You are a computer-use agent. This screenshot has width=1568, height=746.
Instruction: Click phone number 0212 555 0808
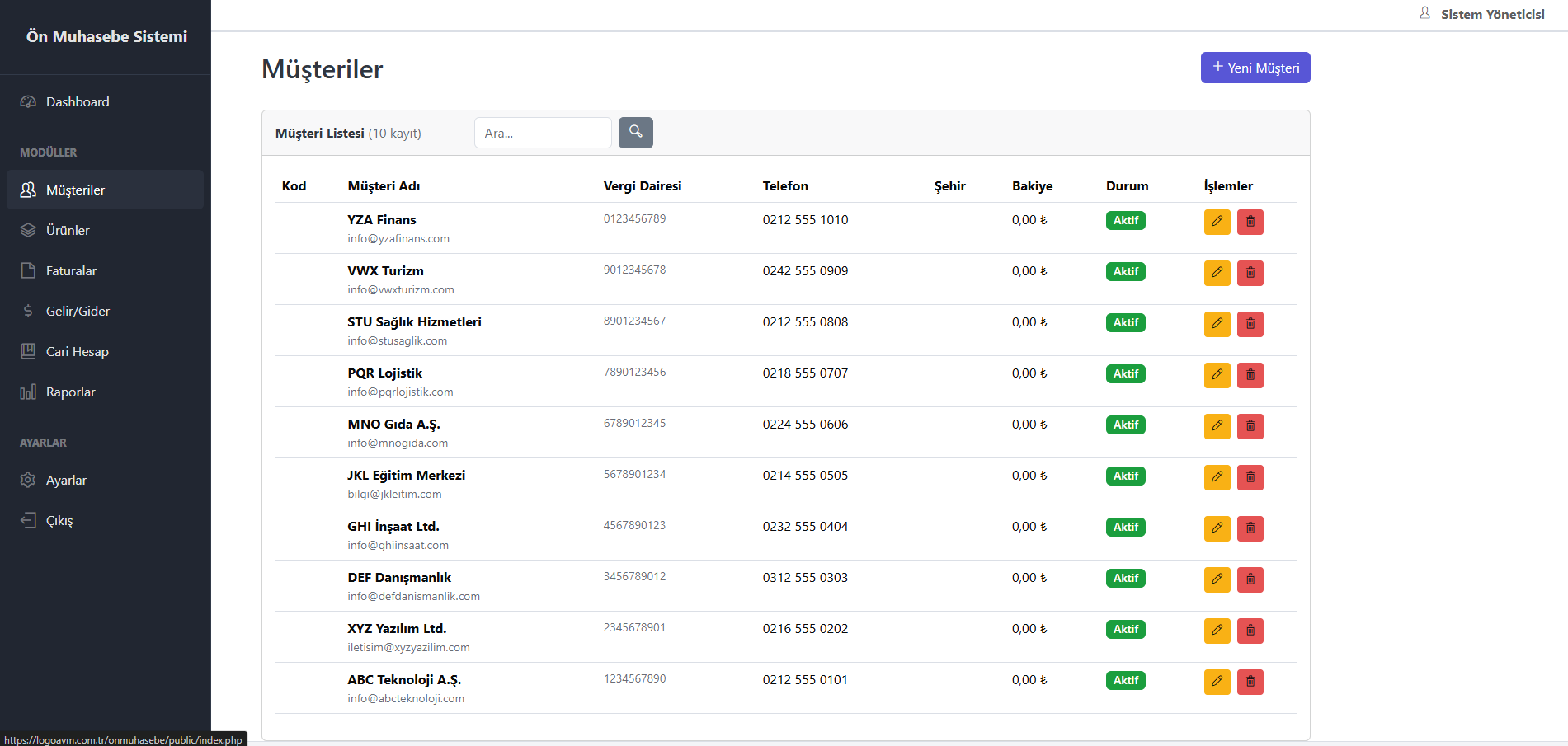pyautogui.click(x=805, y=321)
